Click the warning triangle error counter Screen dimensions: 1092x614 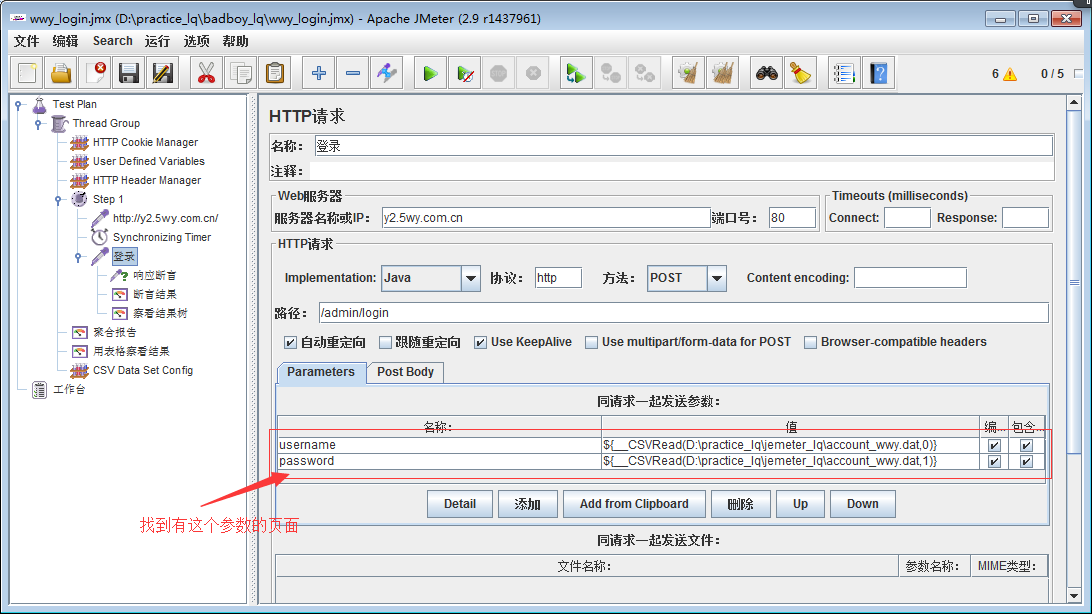(x=1009, y=74)
